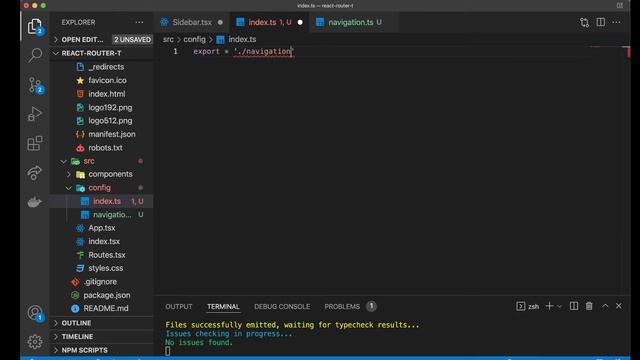Open package.json in the file tree
This screenshot has height=360, width=640.
(107, 295)
